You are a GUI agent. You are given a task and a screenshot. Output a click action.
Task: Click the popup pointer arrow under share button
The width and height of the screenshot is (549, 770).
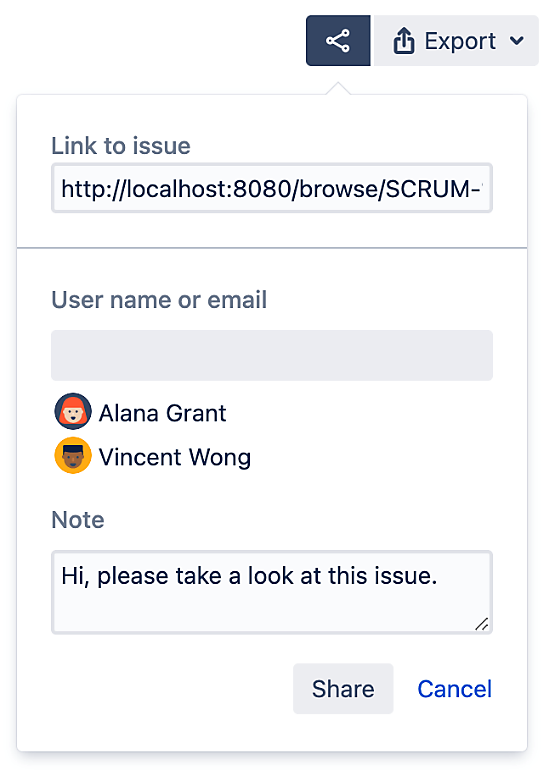(338, 88)
